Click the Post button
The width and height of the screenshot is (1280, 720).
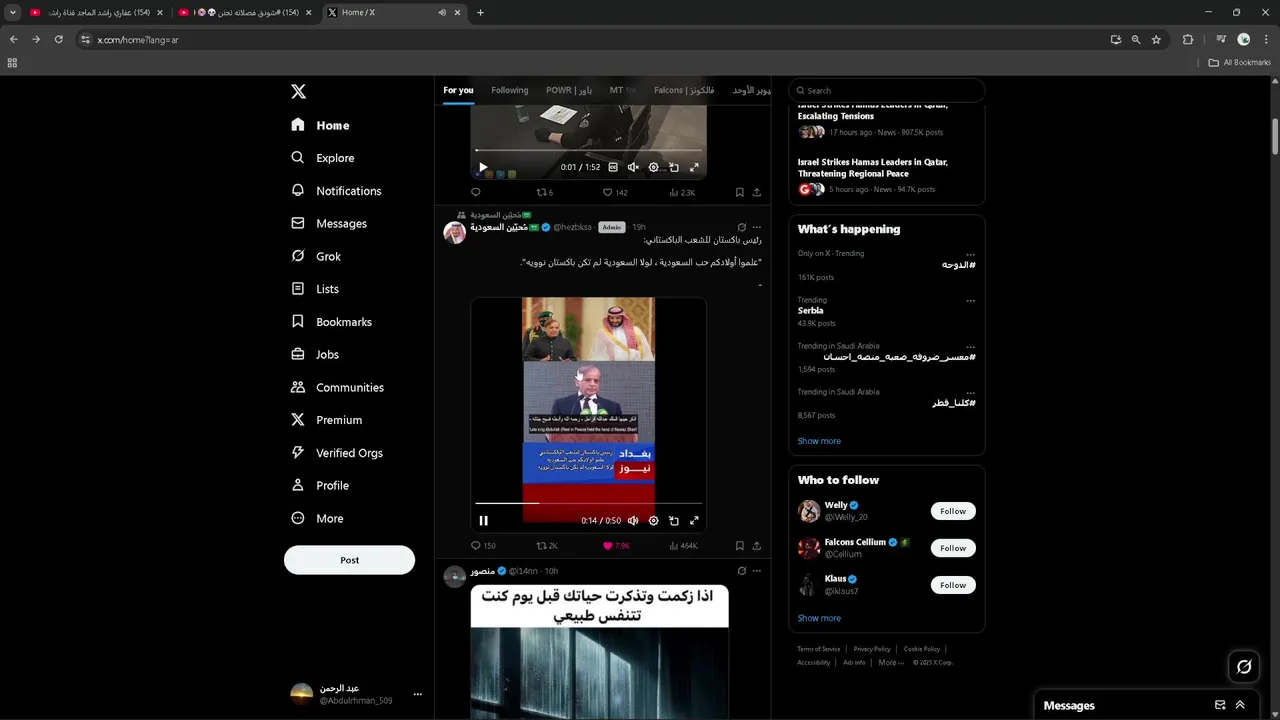pos(349,560)
